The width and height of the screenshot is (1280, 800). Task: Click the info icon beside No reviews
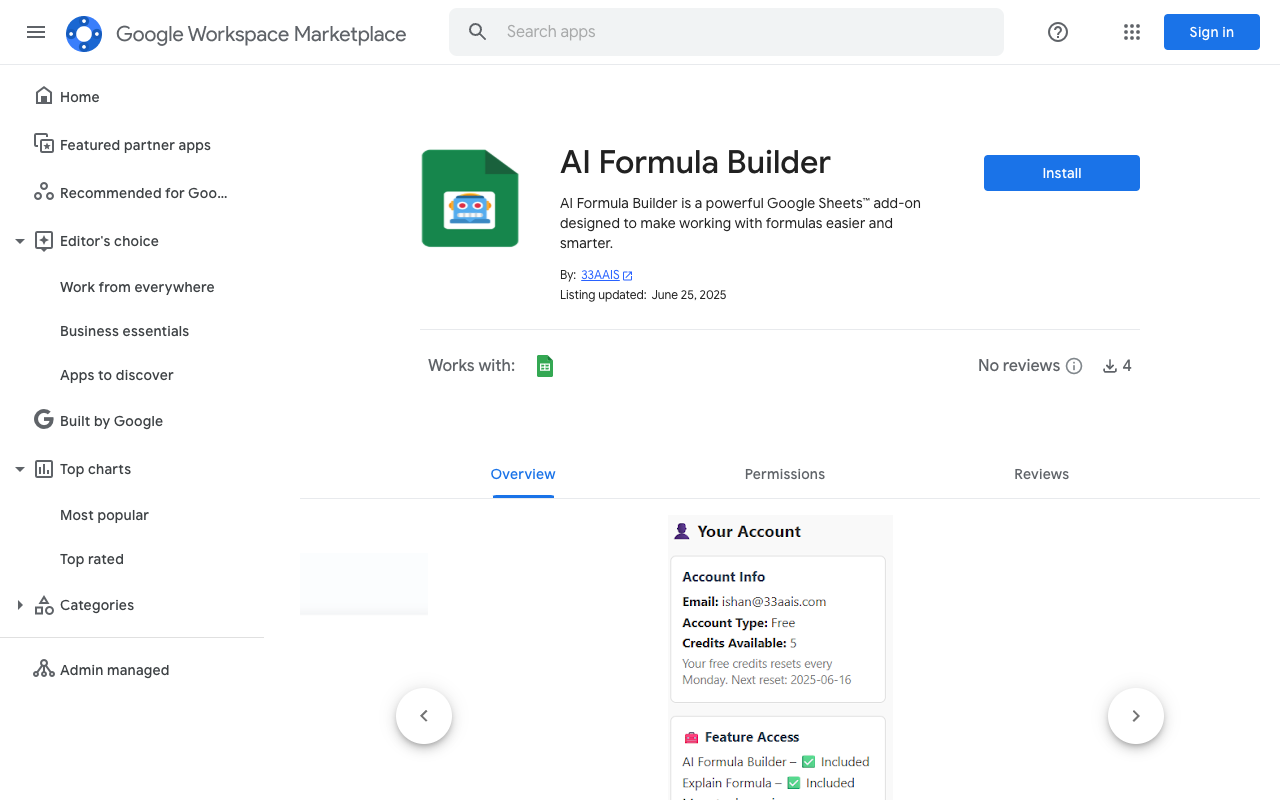tap(1074, 366)
